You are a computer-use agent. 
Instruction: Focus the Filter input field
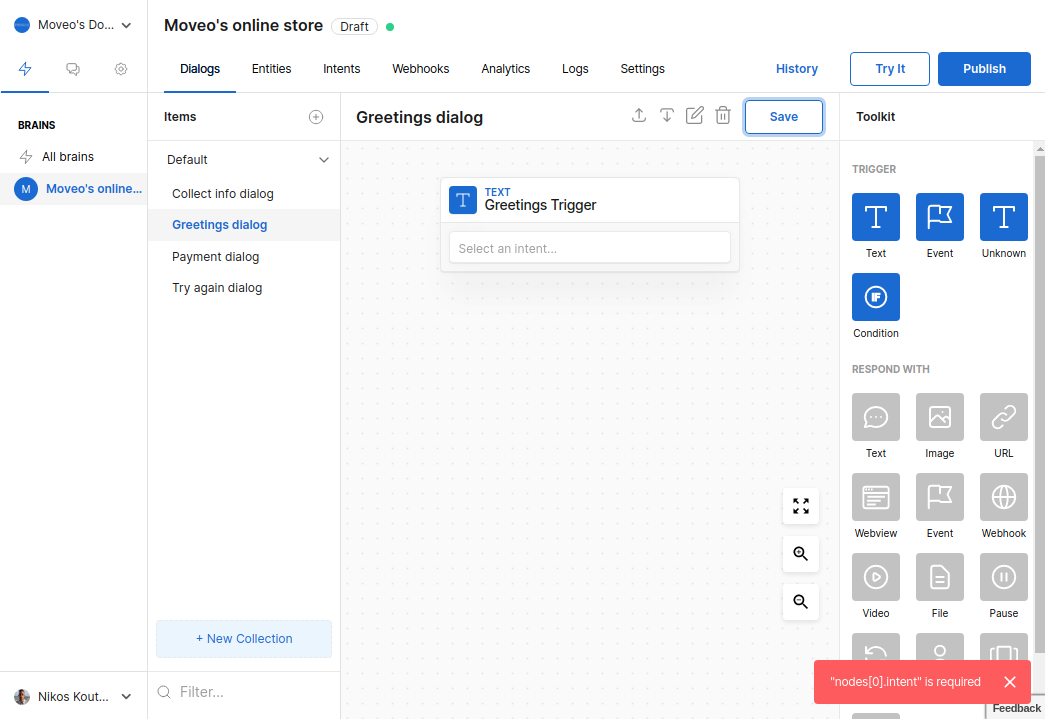point(244,692)
